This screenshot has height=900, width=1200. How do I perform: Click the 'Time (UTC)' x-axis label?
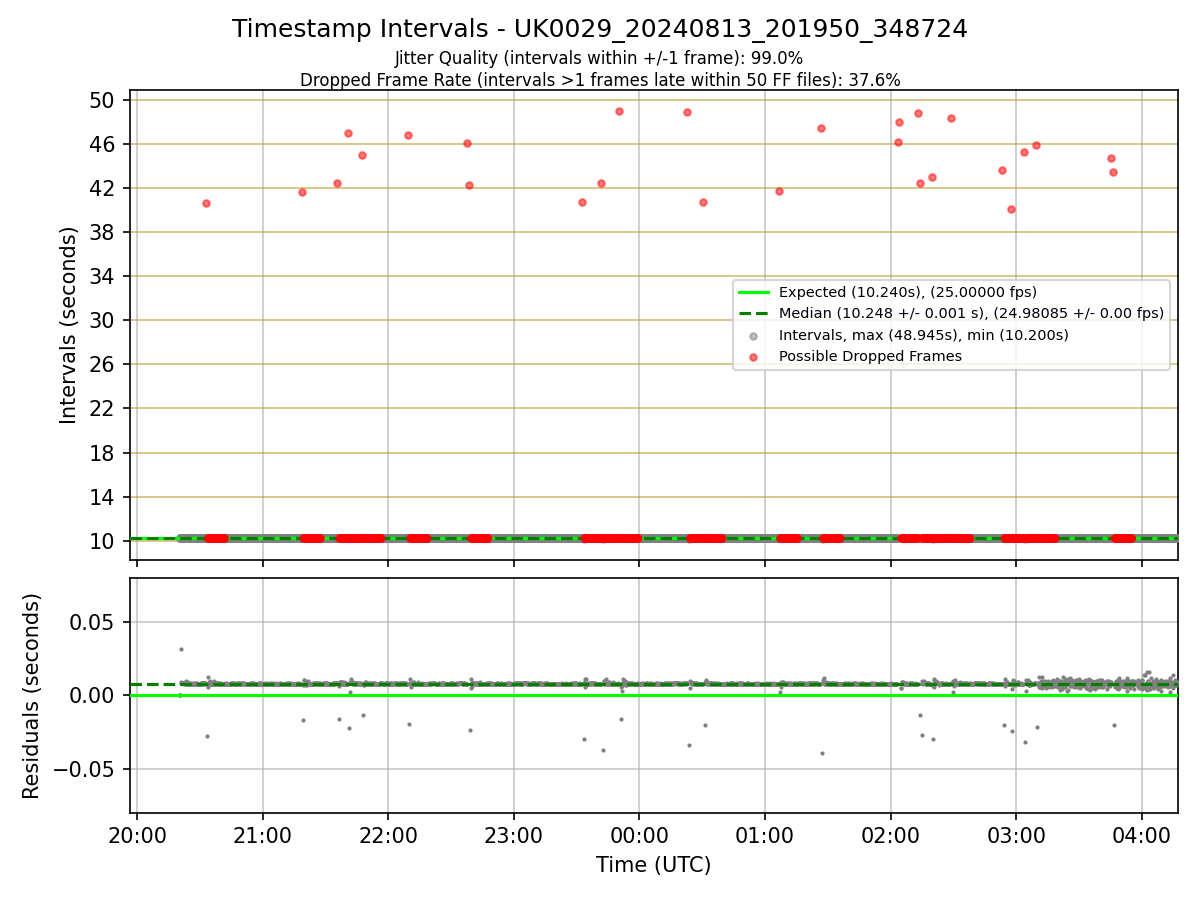pos(654,865)
